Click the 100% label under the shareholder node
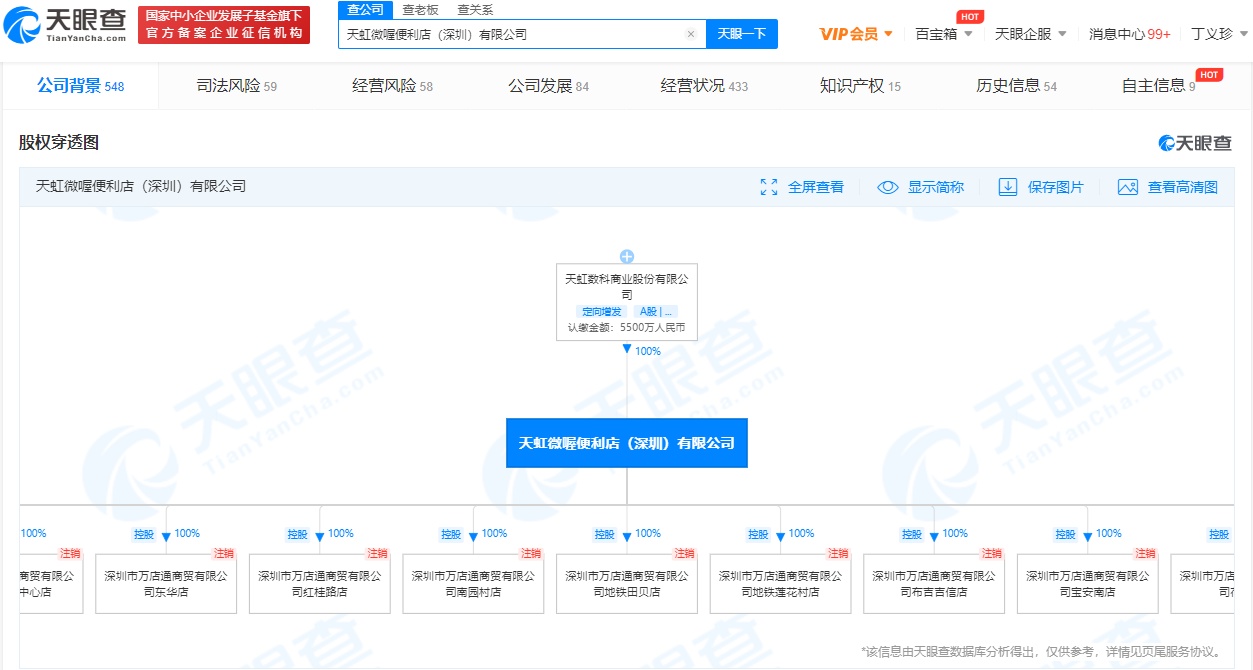The width and height of the screenshot is (1253, 670). tap(648, 351)
